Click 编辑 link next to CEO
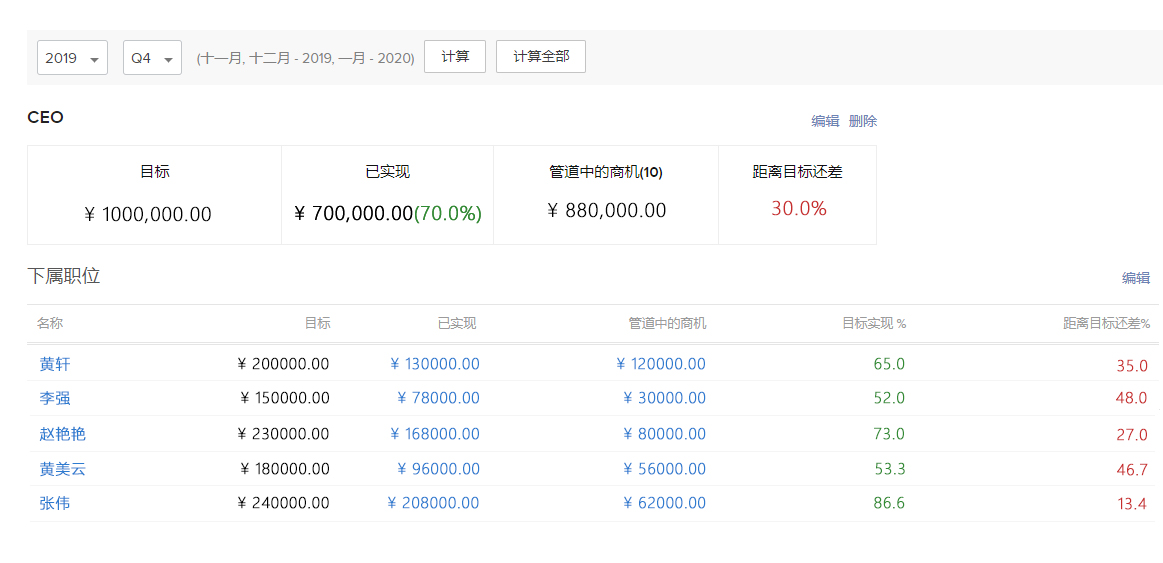Image resolution: width=1163 pixels, height=563 pixels. (x=825, y=121)
